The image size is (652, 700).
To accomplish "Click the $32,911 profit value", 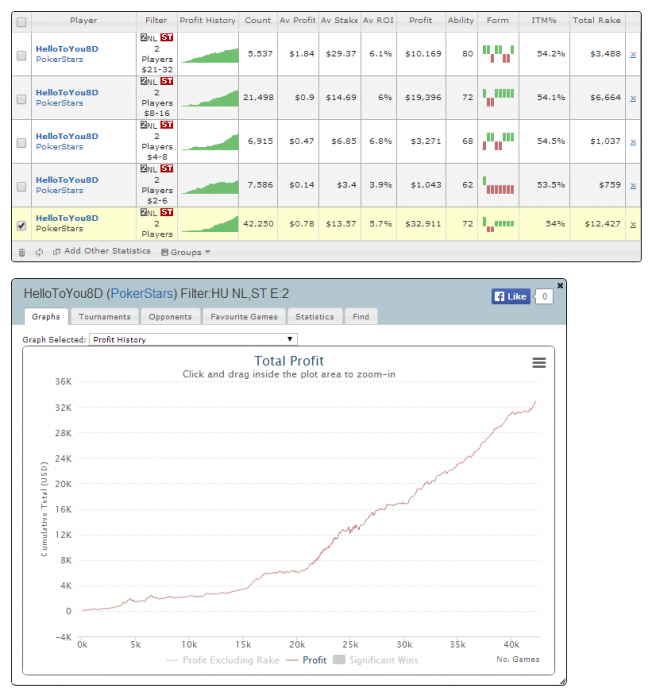I will click(423, 224).
